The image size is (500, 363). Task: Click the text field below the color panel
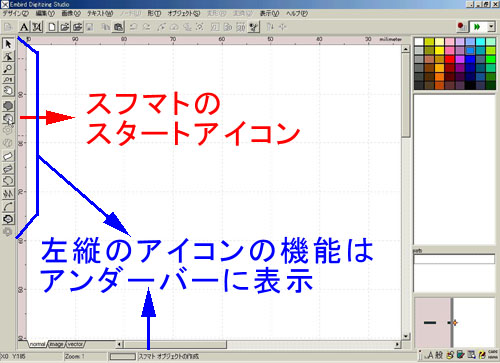click(x=454, y=259)
